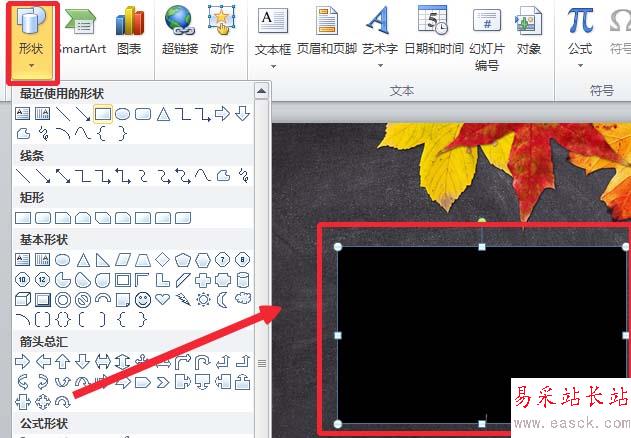Select cross shape under 基本形状
Screen dimensions: 631x438
pos(203,280)
